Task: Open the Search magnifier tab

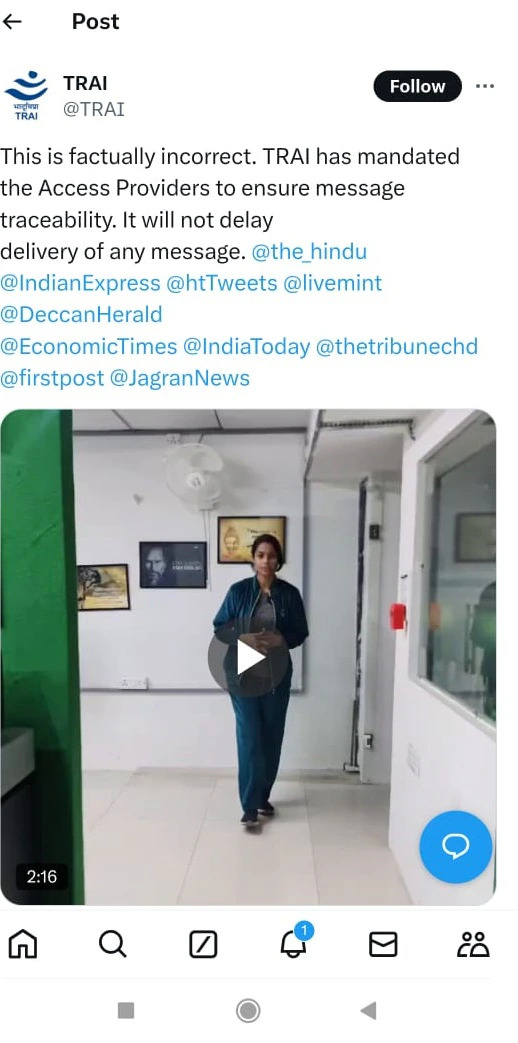Action: [112, 943]
